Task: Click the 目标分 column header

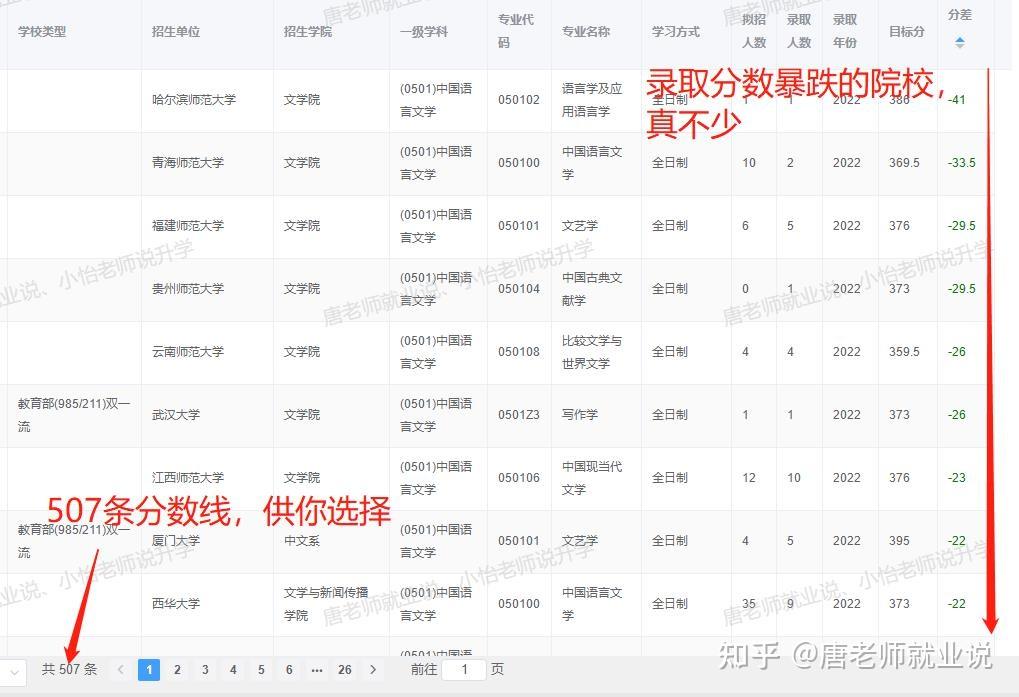Action: coord(907,32)
